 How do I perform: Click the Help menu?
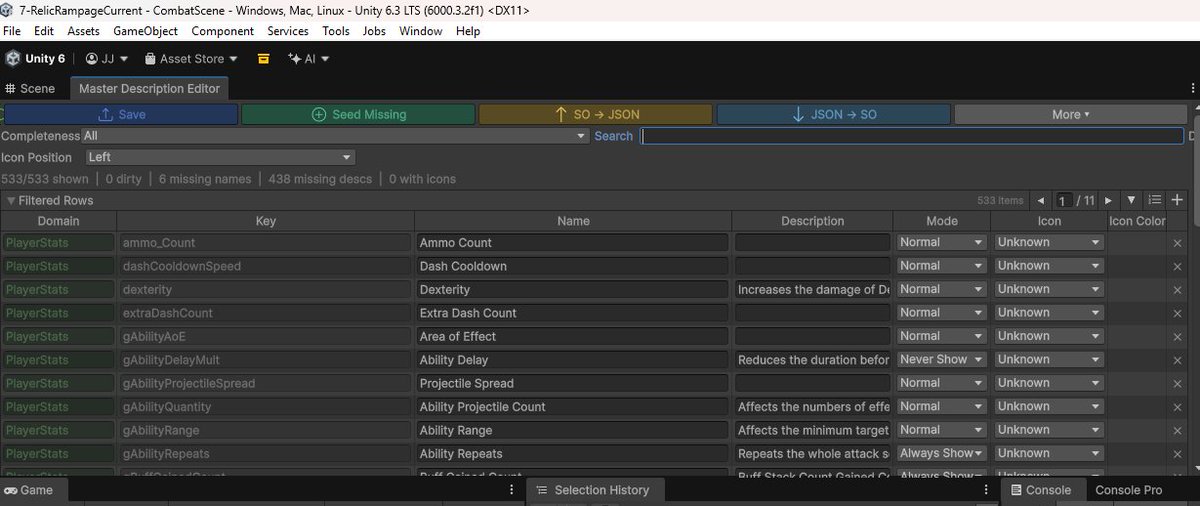[x=468, y=31]
